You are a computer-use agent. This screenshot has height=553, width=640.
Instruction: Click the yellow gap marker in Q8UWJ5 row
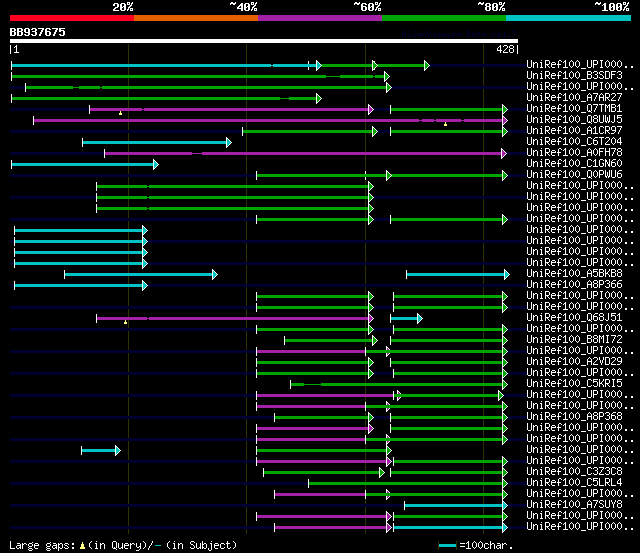tap(445, 124)
